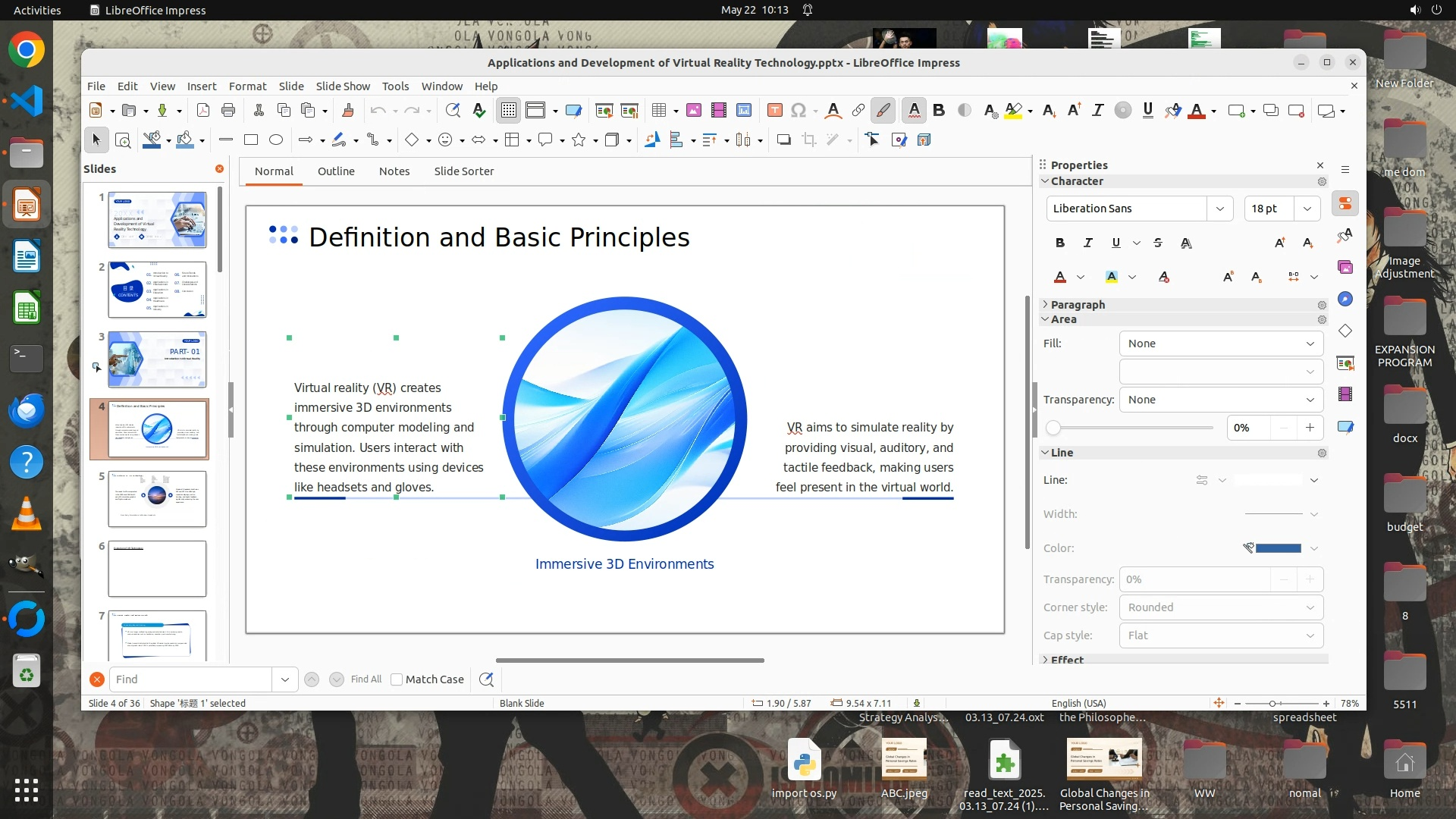Click the sidebar Bold button
Image resolution: width=1456 pixels, height=819 pixels.
(x=1059, y=243)
